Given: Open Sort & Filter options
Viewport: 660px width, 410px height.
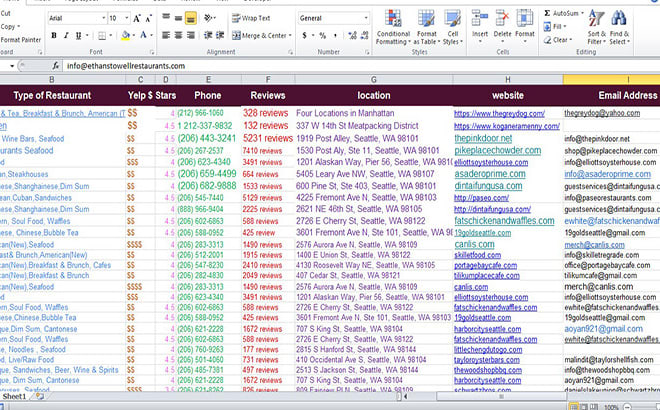Looking at the screenshot, I should click(x=596, y=27).
